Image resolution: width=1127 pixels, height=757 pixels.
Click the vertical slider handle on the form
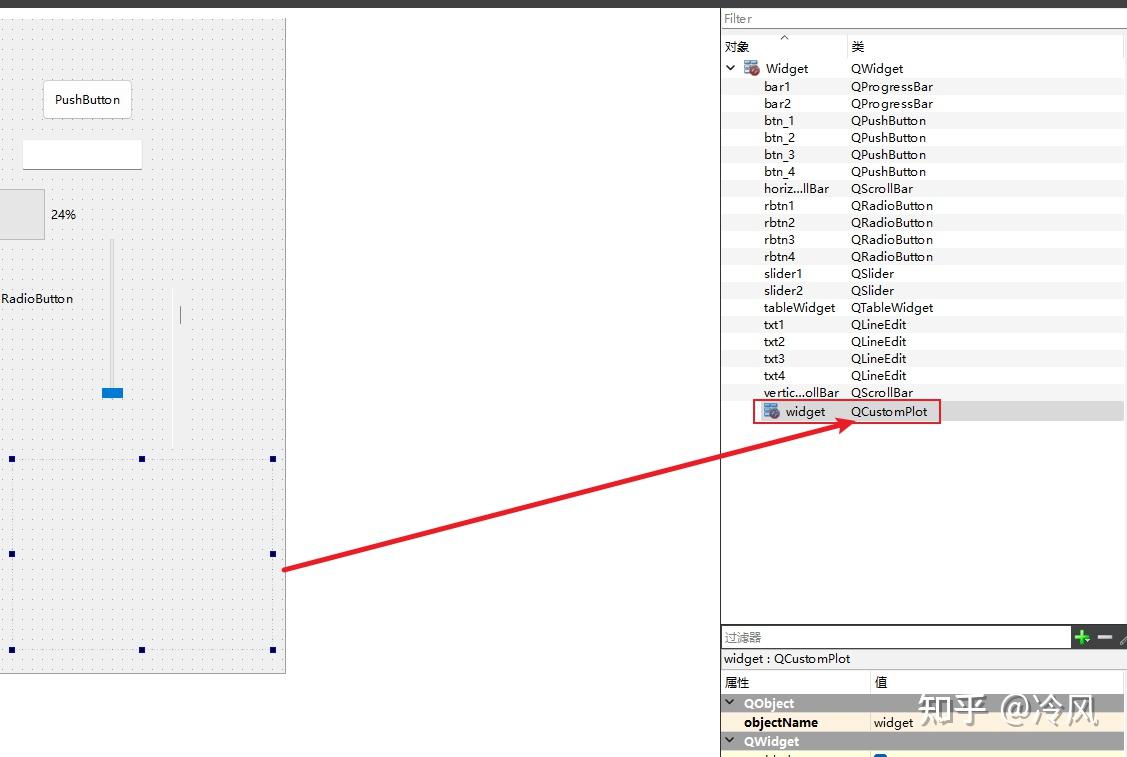[x=111, y=393]
